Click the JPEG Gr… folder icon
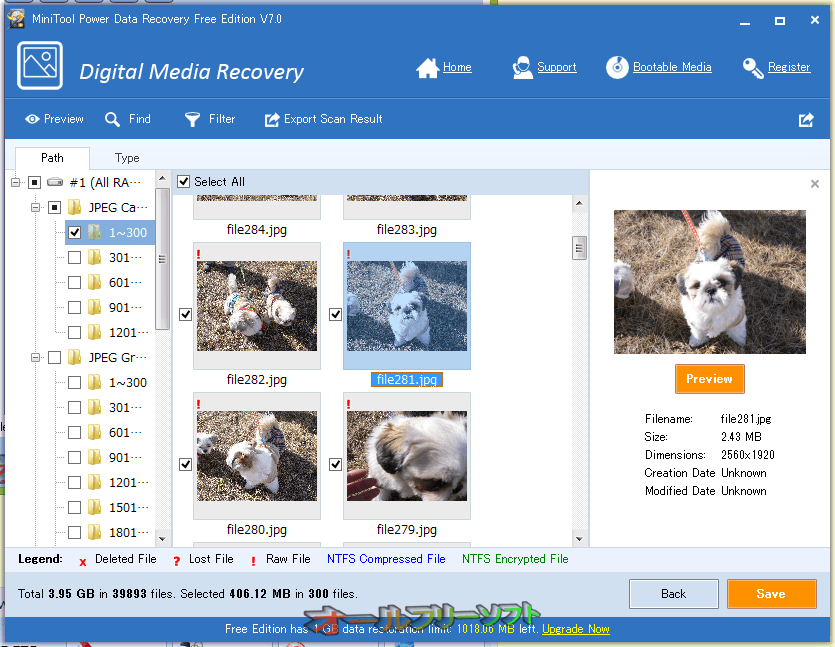Viewport: 835px width, 647px height. pos(75,357)
